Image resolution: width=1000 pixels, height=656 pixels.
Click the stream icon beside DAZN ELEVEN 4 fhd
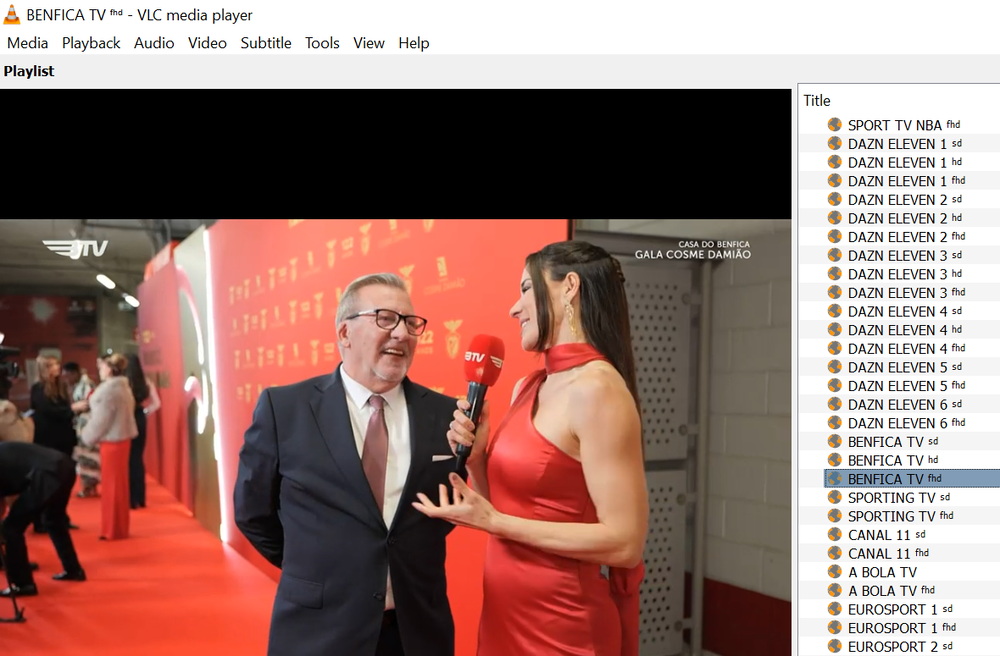(834, 347)
